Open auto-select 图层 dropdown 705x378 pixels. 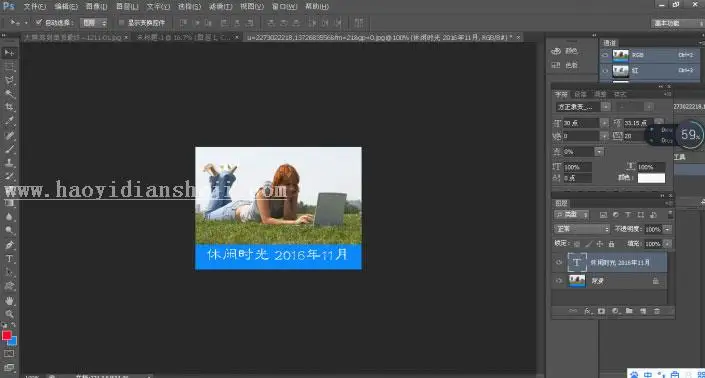[x=94, y=22]
